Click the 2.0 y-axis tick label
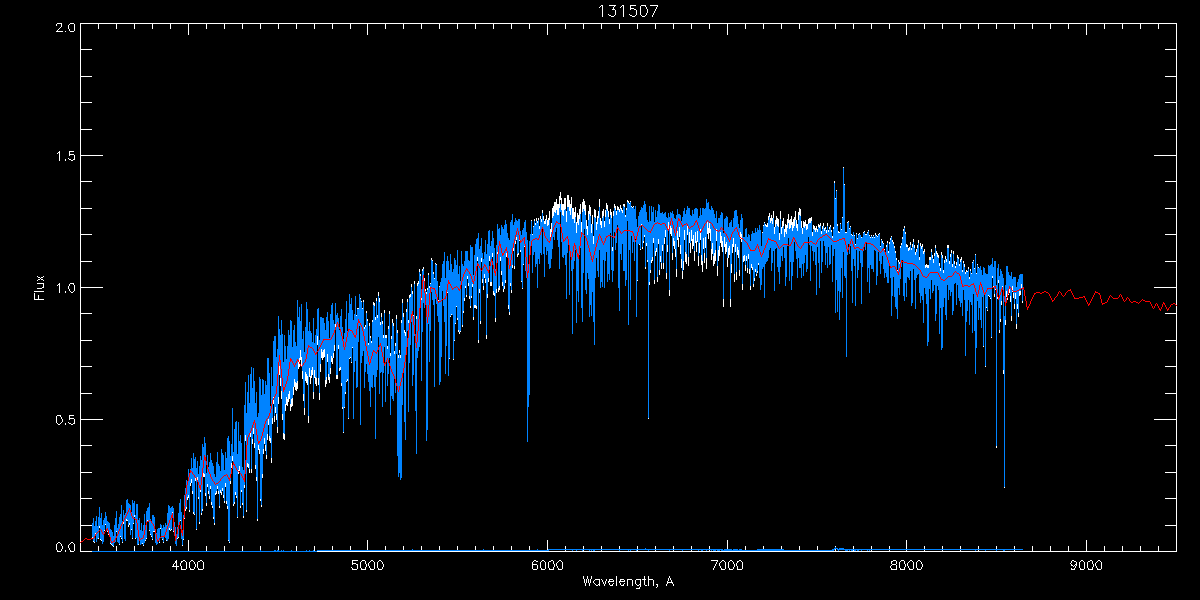The height and width of the screenshot is (600, 1200). point(66,28)
